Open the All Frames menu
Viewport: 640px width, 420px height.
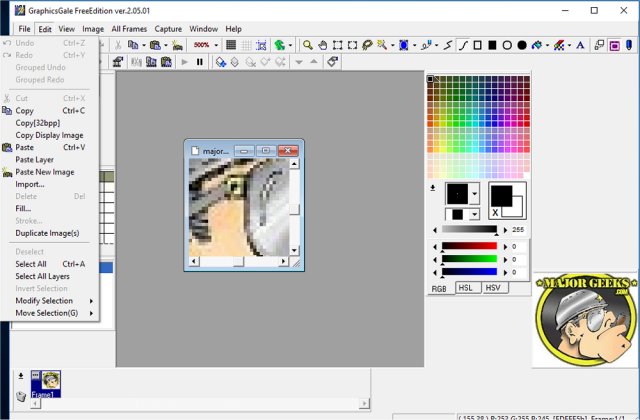coord(129,29)
